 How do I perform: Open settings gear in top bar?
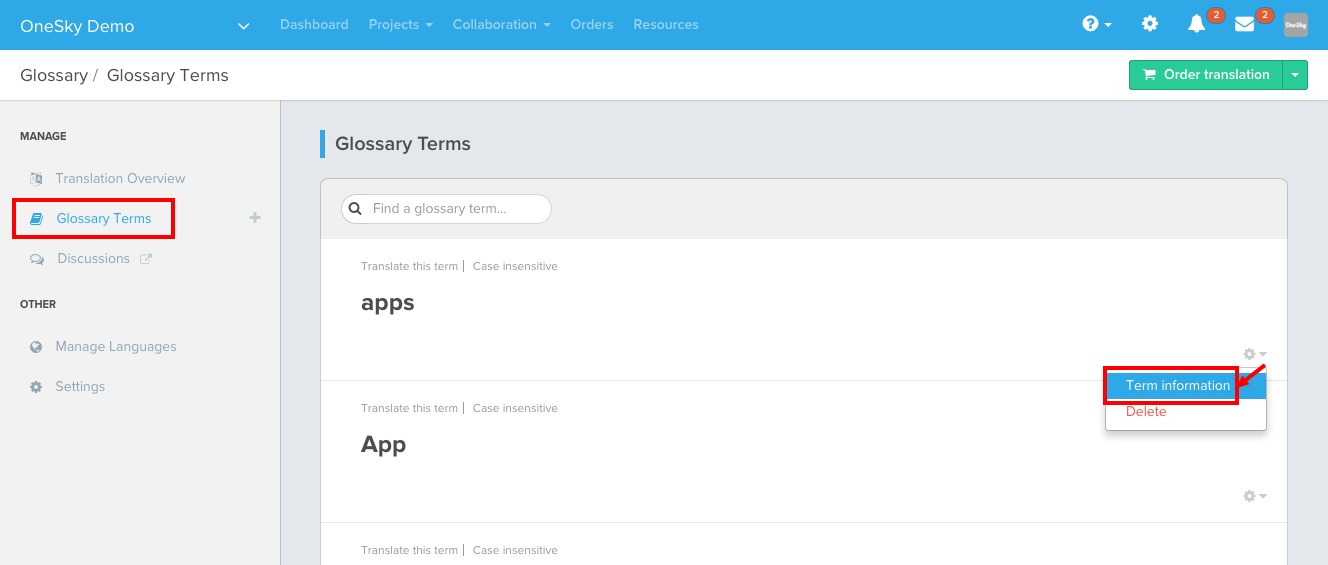(x=1150, y=24)
